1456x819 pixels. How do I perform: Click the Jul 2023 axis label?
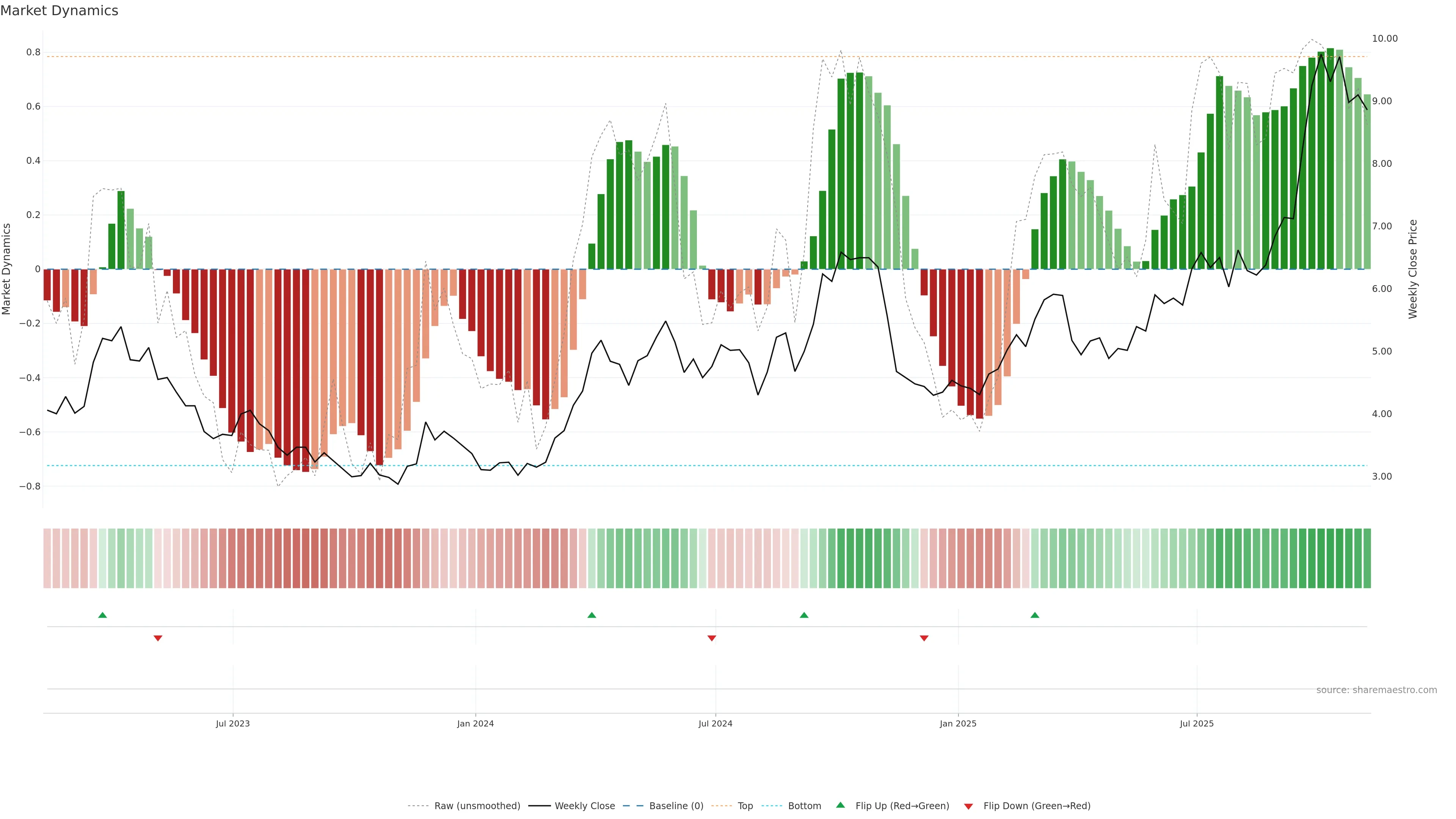click(x=232, y=723)
